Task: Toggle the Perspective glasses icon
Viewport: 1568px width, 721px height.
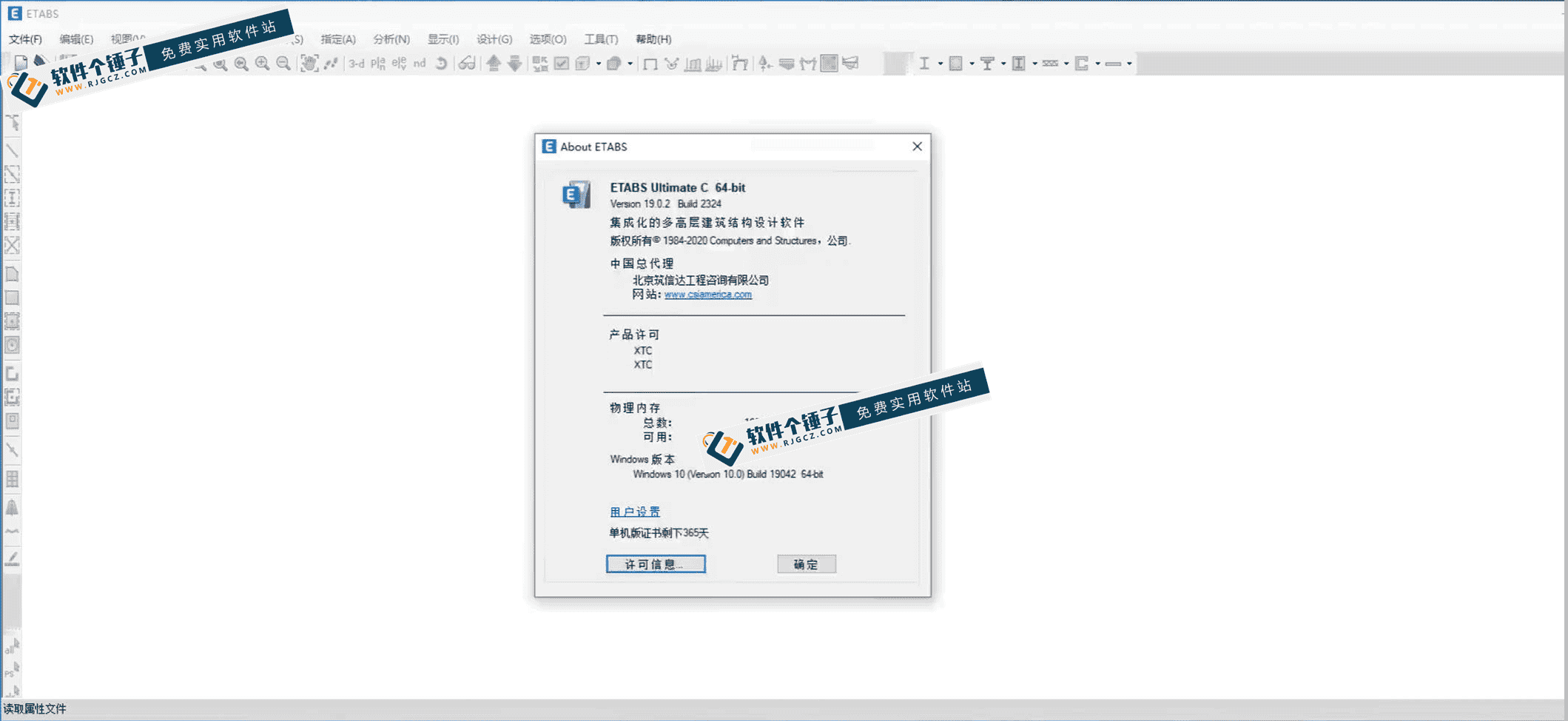Action: point(467,64)
